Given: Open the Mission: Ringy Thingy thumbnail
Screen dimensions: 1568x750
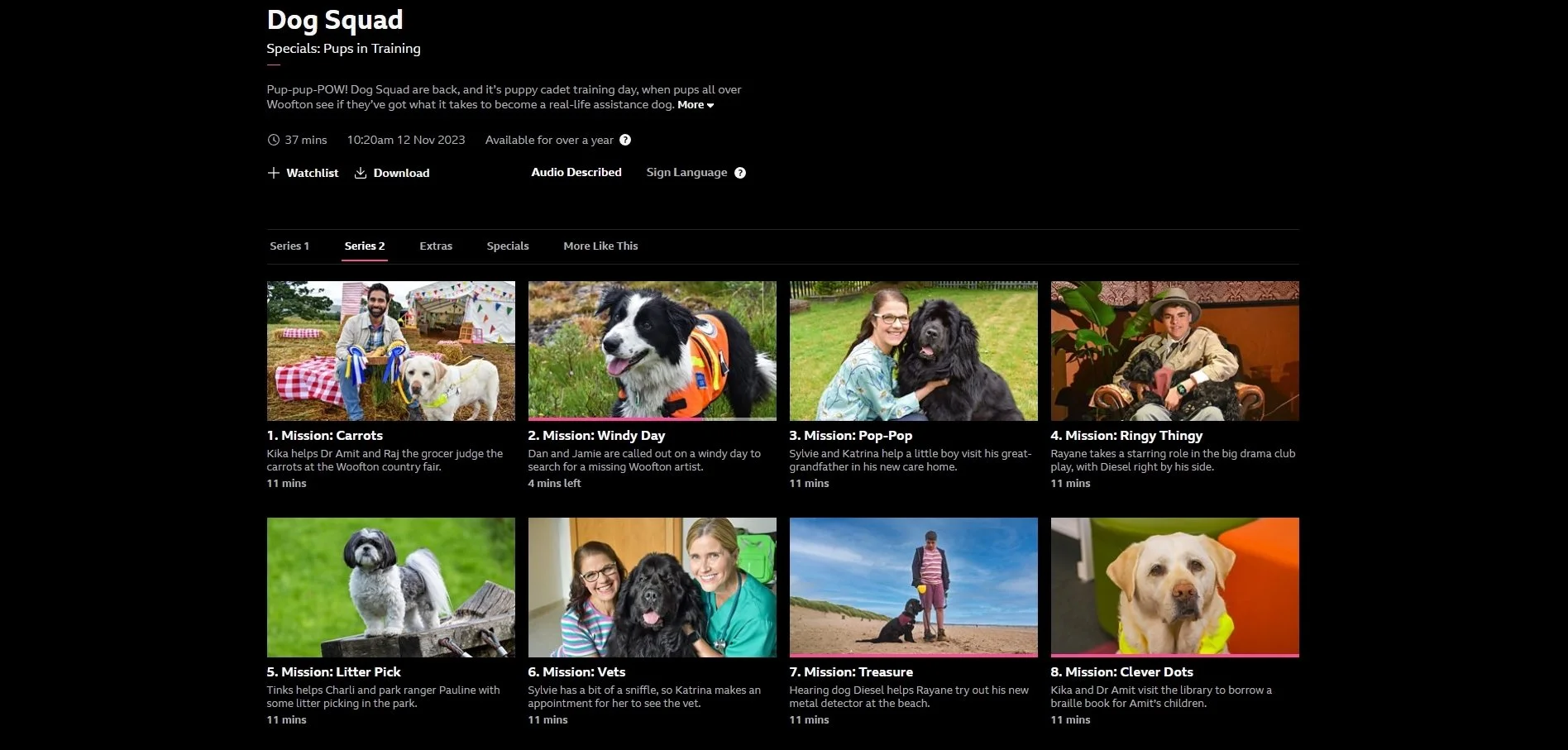Looking at the screenshot, I should [1175, 351].
